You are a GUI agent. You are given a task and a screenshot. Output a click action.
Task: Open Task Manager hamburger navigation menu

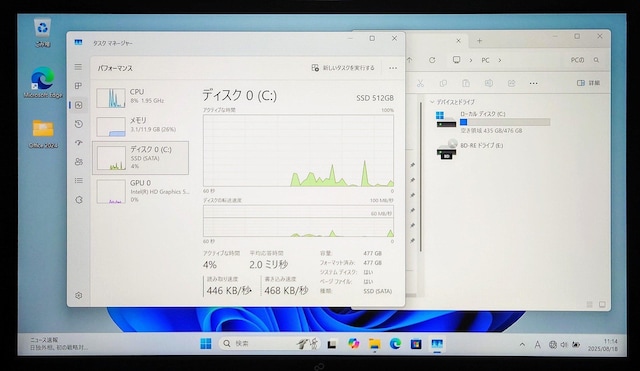tap(78, 67)
